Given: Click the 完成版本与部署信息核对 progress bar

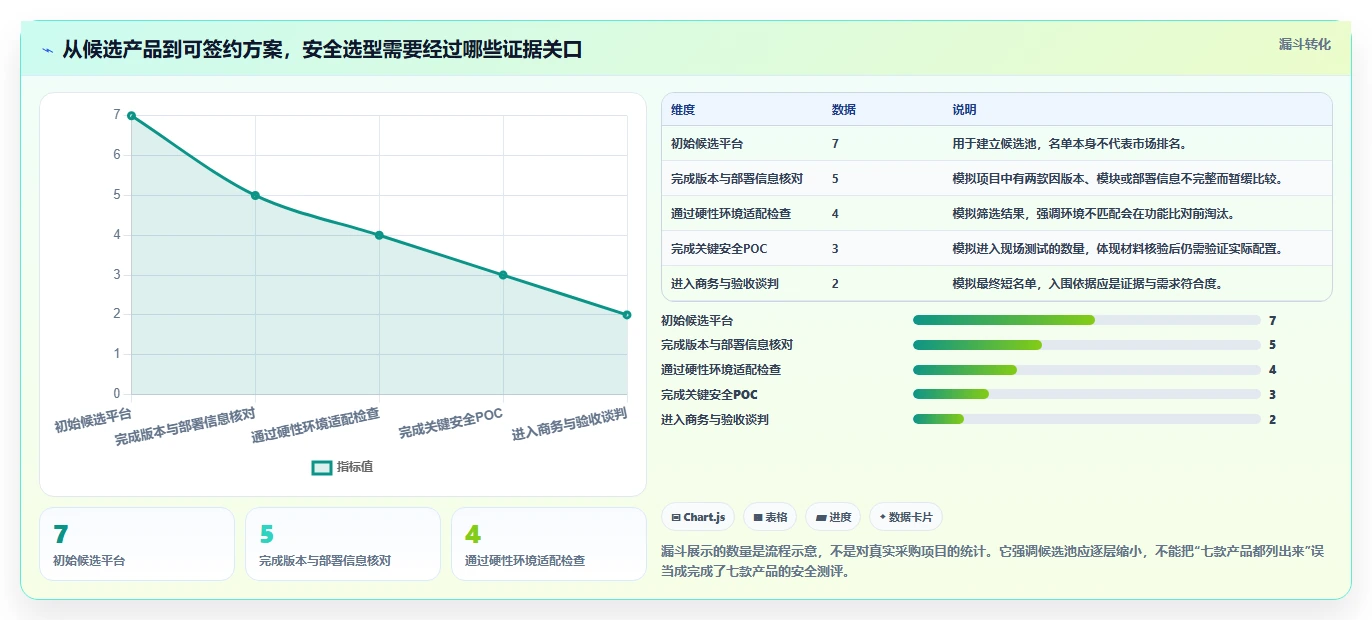Looking at the screenshot, I should click(1087, 345).
